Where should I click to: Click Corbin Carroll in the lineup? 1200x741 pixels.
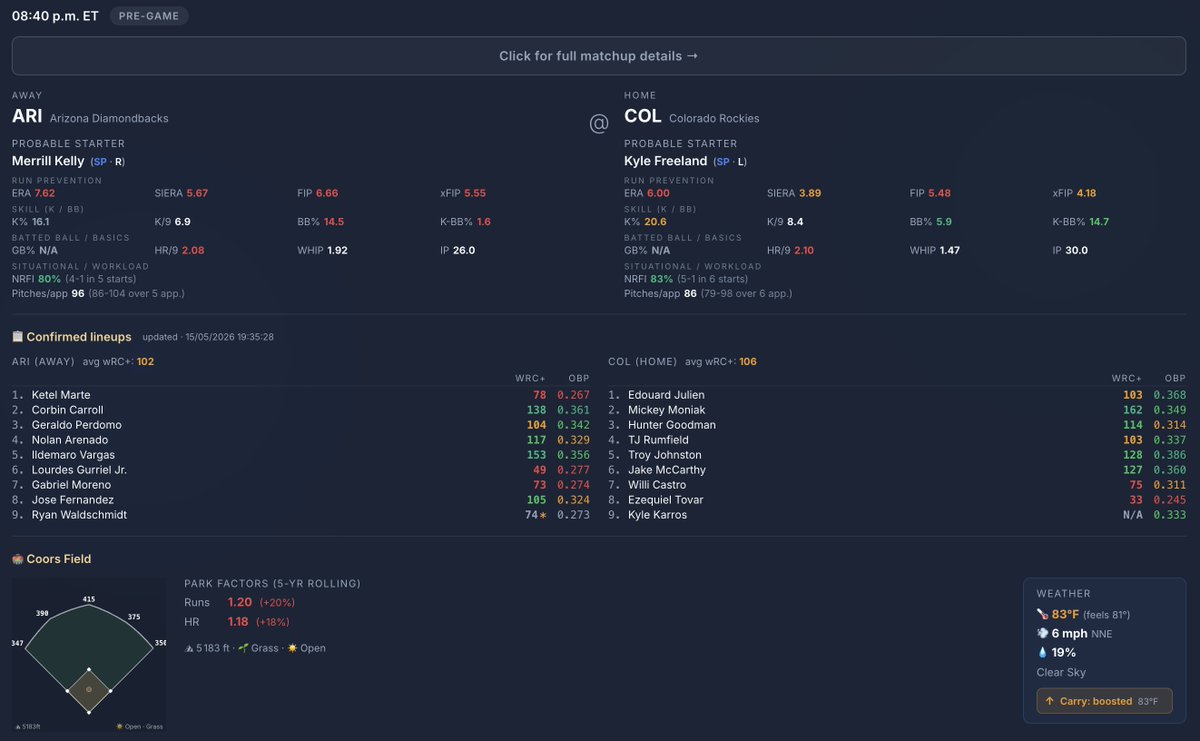pos(67,410)
